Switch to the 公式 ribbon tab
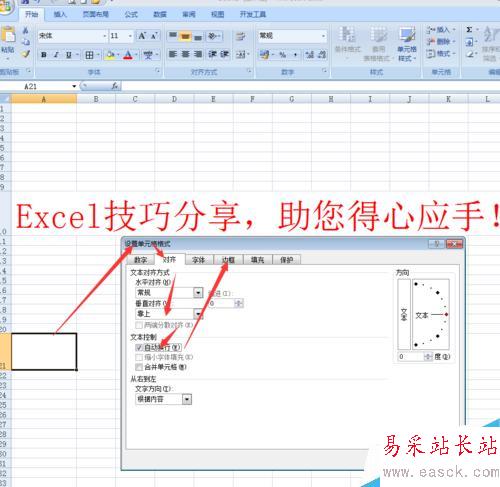 click(x=131, y=14)
